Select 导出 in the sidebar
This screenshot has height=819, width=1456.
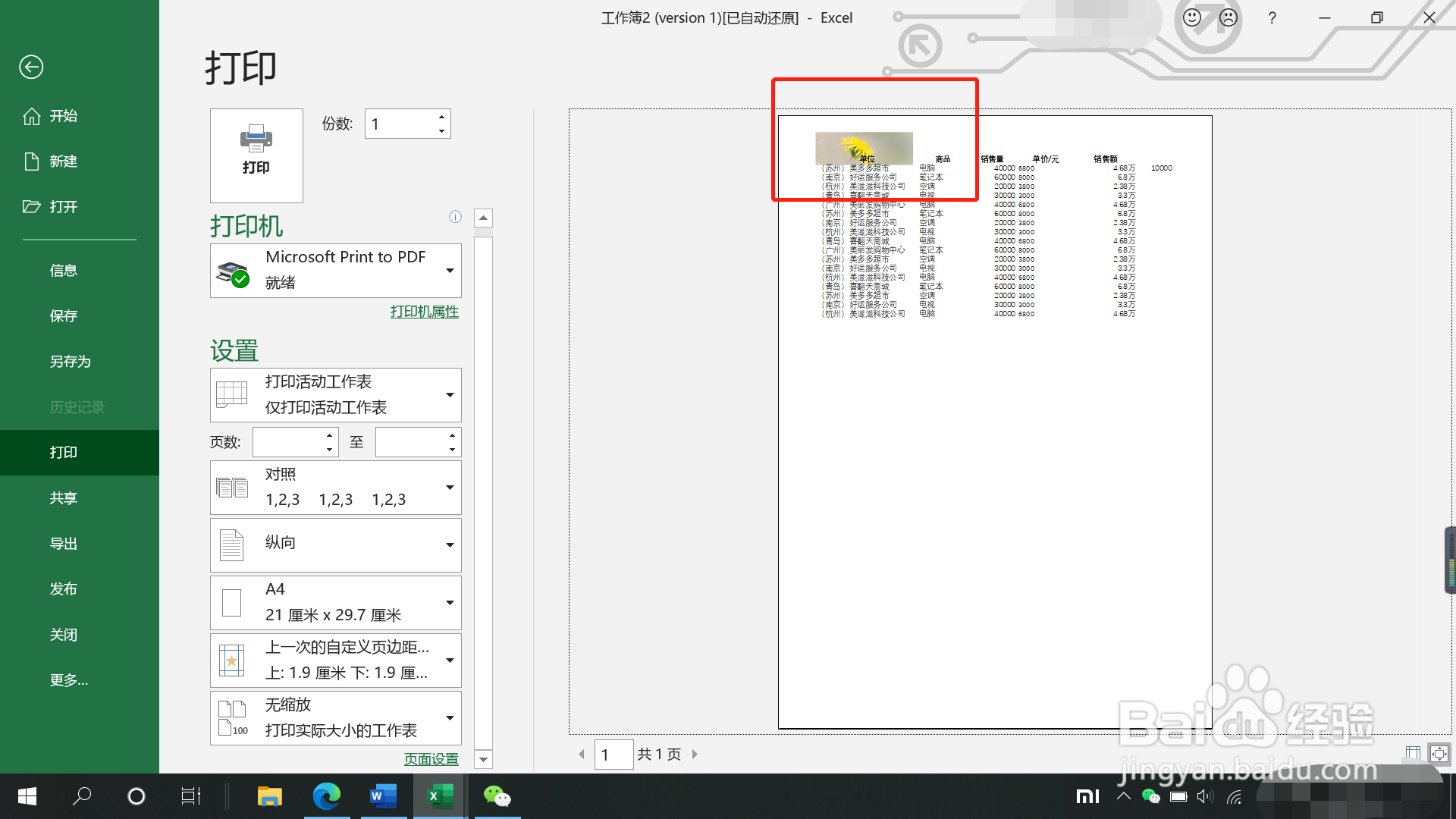tap(64, 544)
